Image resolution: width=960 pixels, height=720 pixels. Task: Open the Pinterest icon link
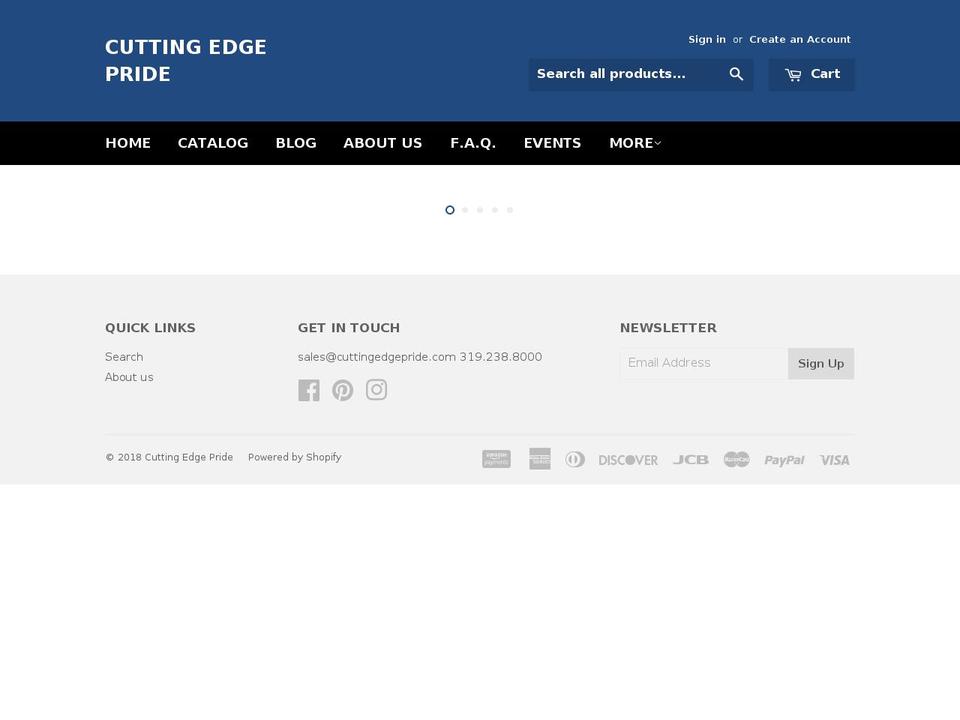coord(342,390)
